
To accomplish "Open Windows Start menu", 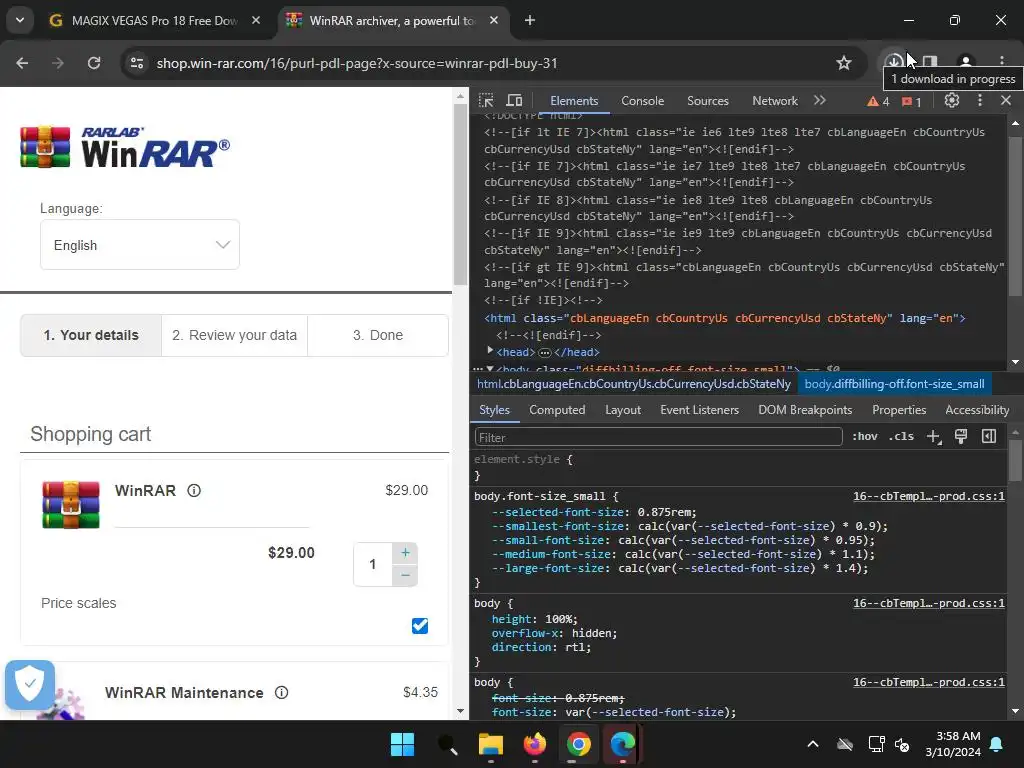I will 402,744.
